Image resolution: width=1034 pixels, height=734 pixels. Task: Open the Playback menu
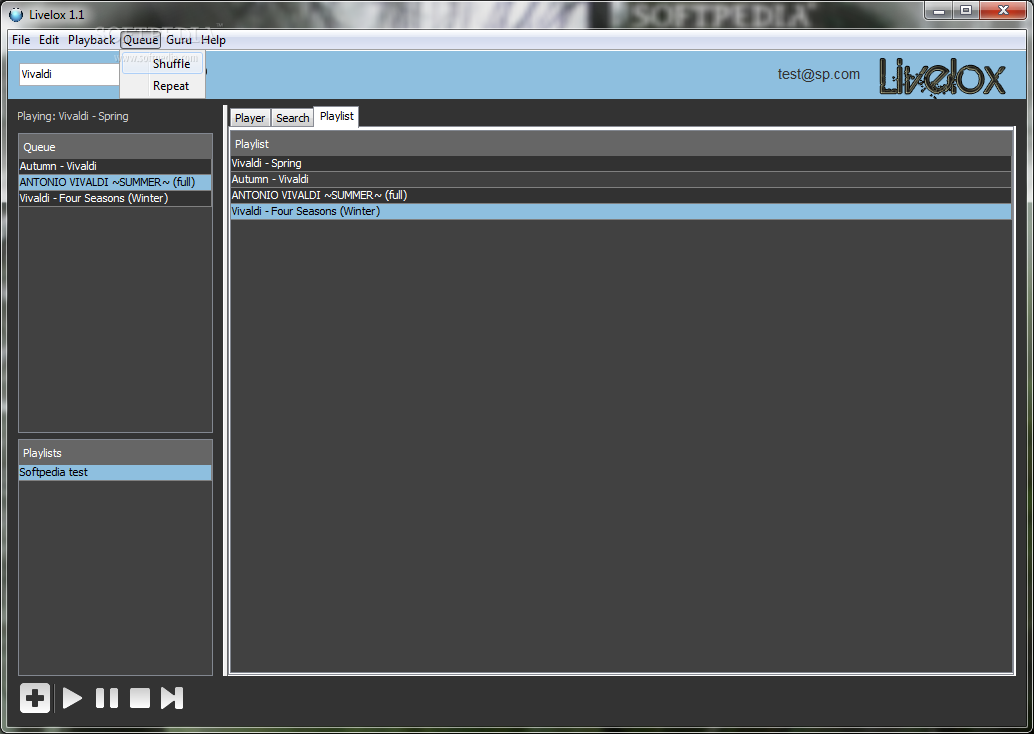(x=92, y=40)
